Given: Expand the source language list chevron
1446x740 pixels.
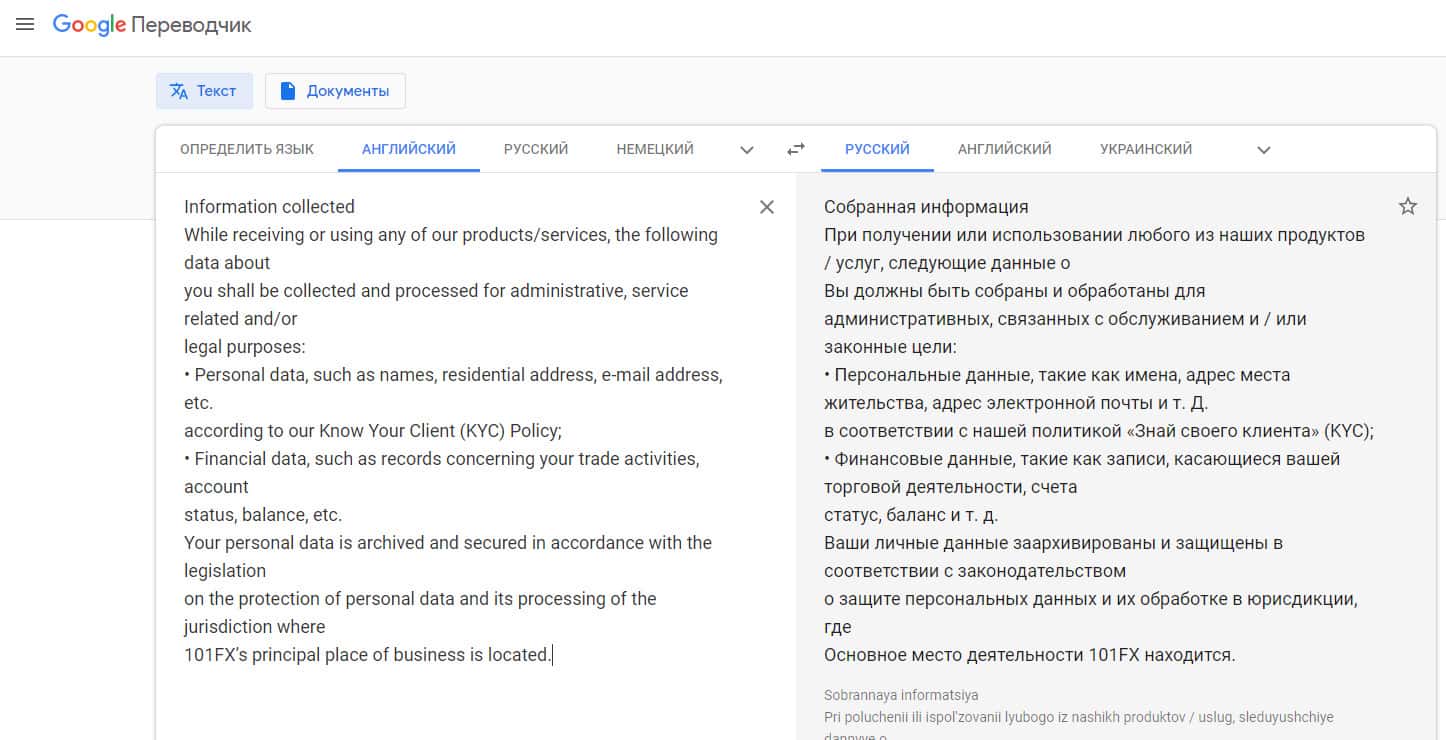Looking at the screenshot, I should [747, 150].
